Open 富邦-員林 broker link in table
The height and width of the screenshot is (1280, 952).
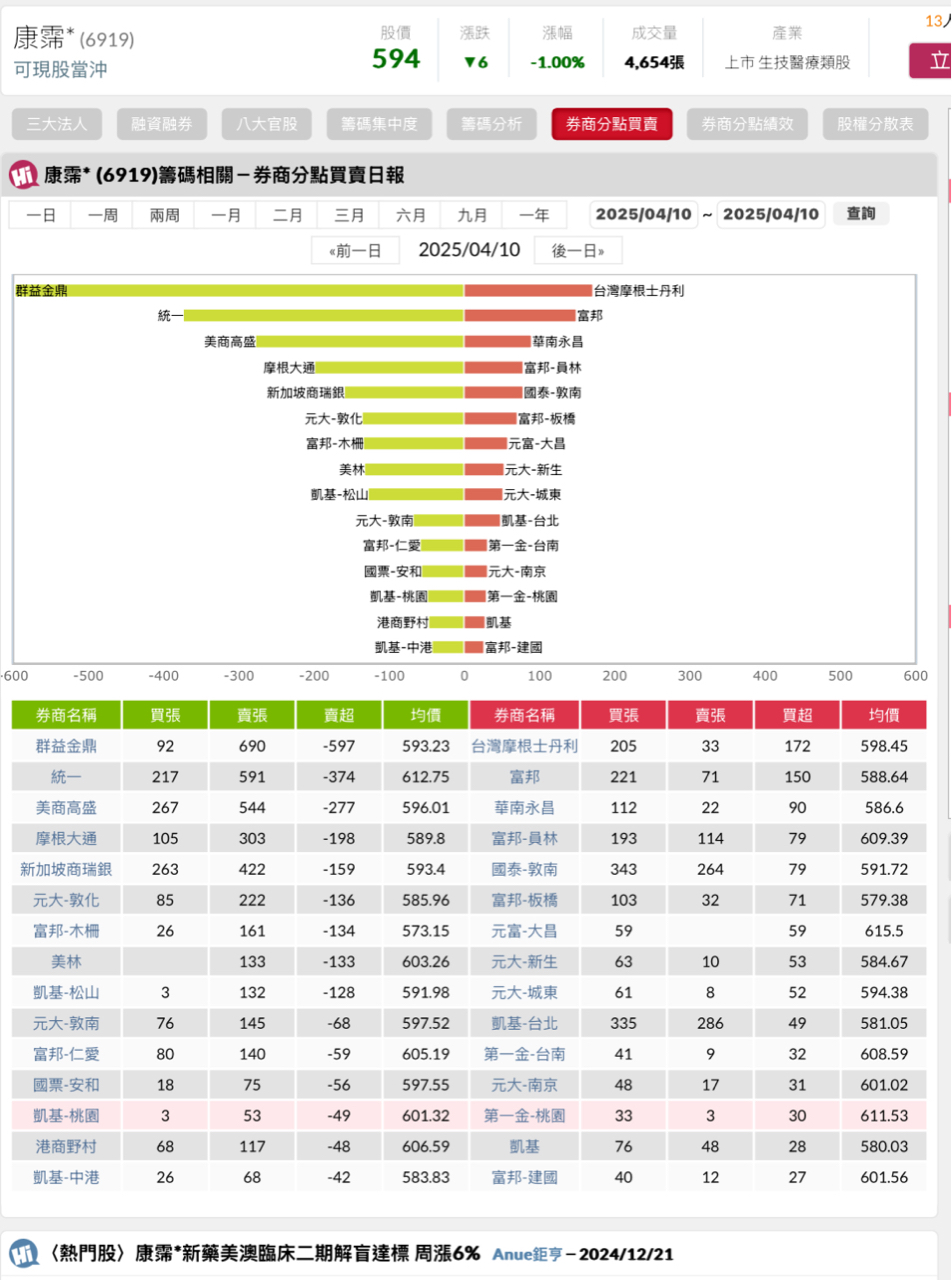524,839
